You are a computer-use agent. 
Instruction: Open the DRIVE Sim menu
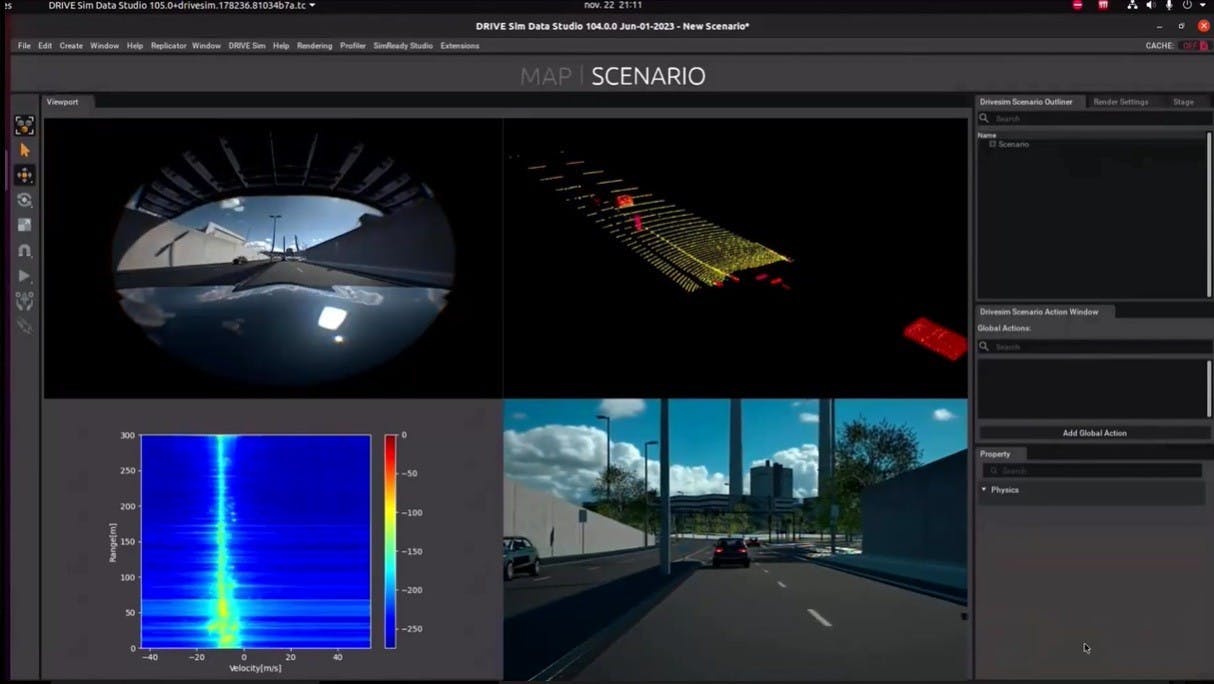pyautogui.click(x=247, y=46)
